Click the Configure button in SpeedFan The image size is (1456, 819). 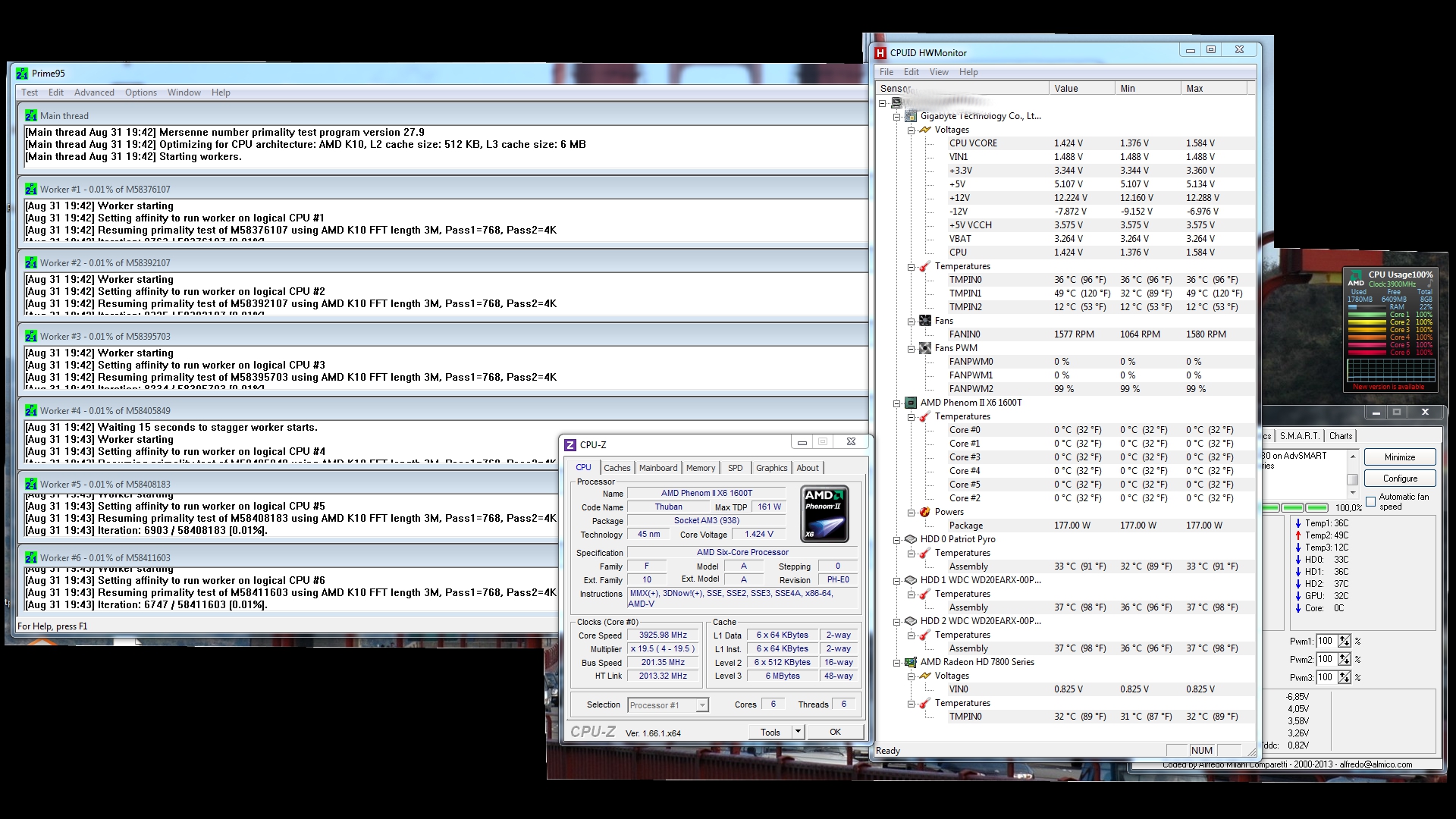1400,479
